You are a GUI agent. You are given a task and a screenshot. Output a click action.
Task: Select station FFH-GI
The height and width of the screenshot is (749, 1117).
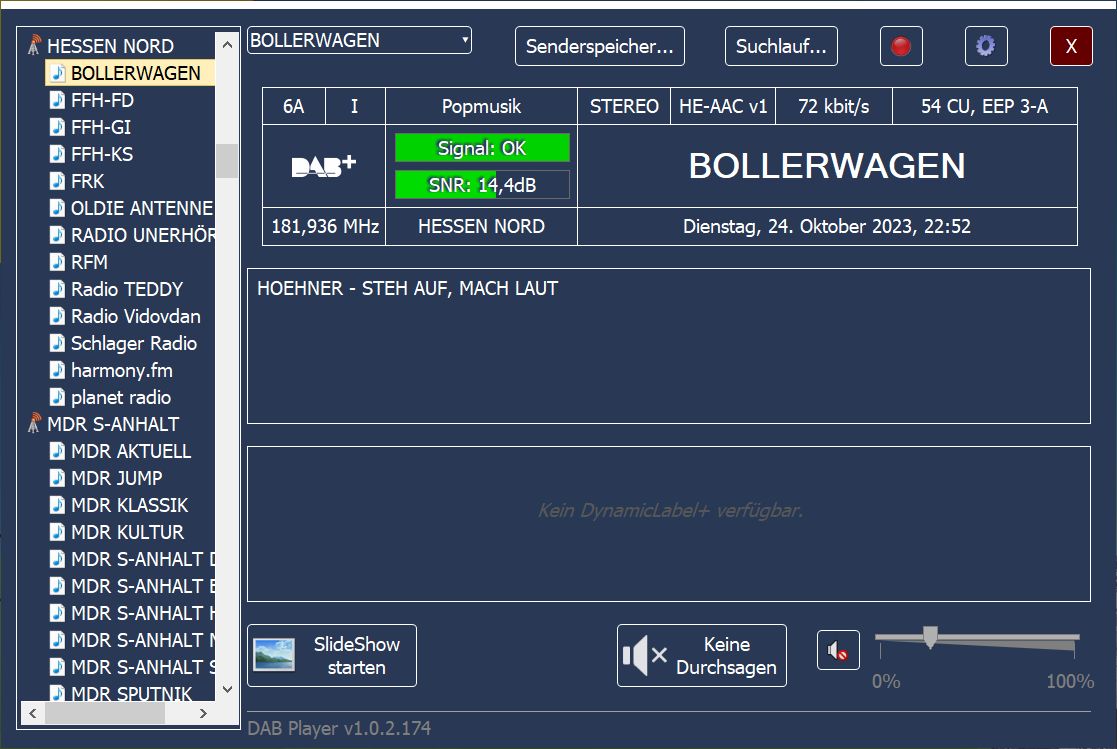(101, 127)
